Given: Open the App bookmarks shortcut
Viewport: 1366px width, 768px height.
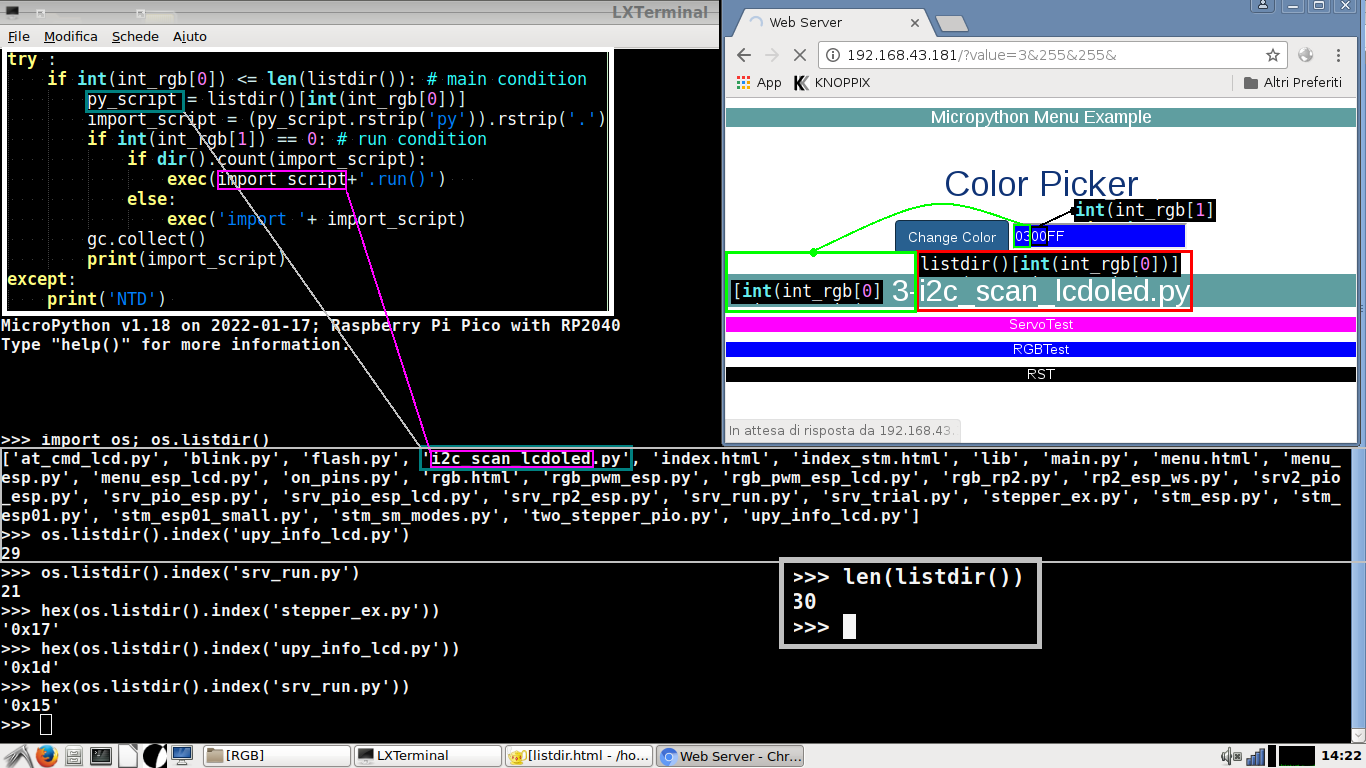Looking at the screenshot, I should [x=759, y=82].
